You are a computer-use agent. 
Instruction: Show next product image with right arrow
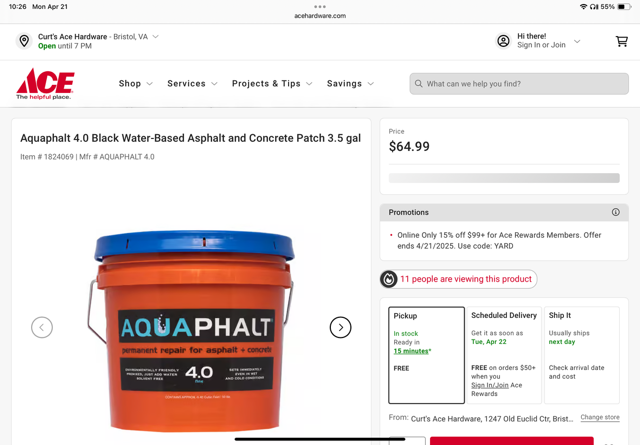coord(340,327)
